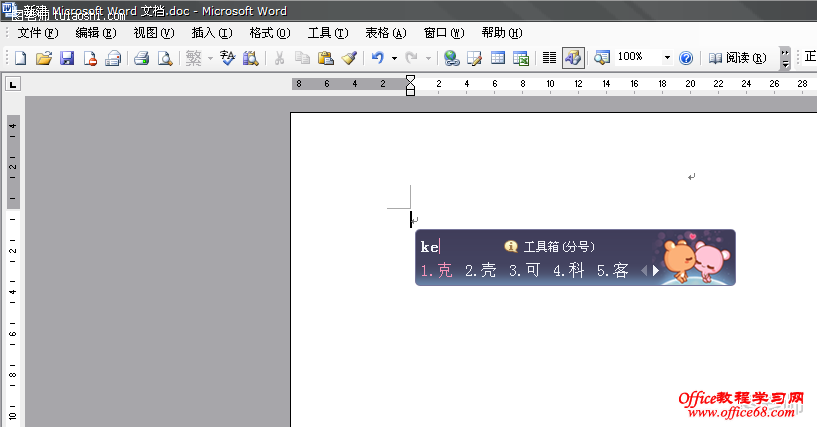Select candidate 1 克 in IME

[x=437, y=270]
